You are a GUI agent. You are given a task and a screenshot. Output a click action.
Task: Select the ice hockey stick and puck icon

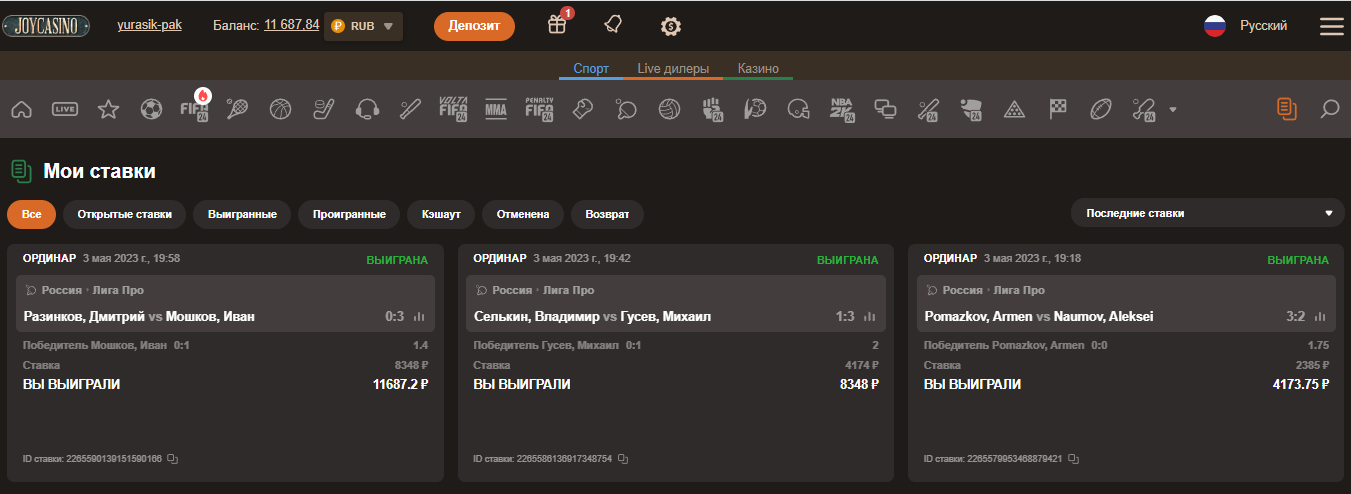pos(324,109)
